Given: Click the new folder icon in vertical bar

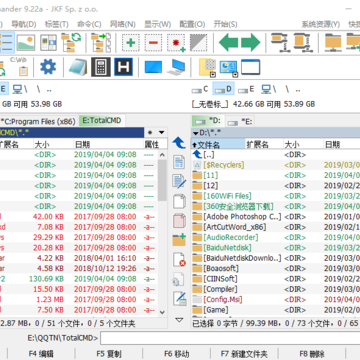Looking at the screenshot, I should coord(179,240).
